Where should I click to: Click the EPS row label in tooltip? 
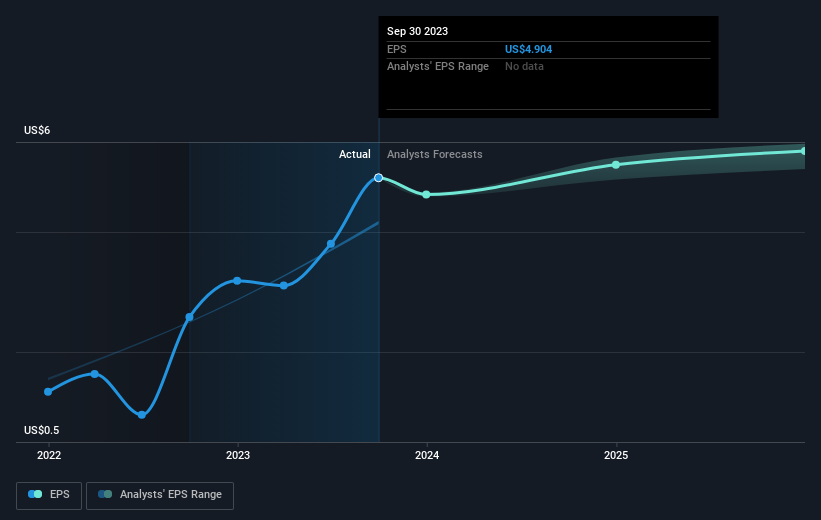[396, 49]
